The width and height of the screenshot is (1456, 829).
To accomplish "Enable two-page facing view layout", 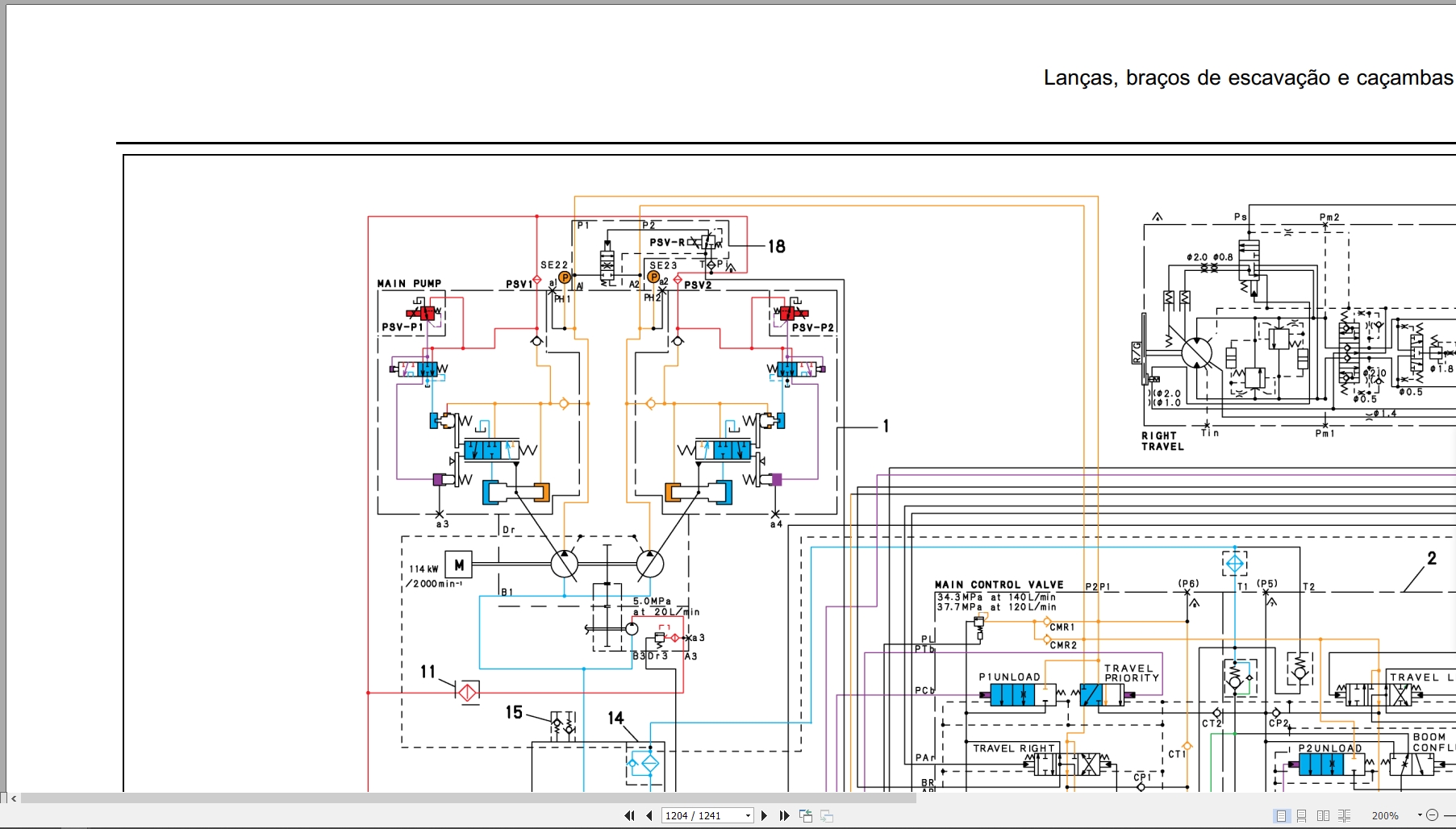I will tap(1323, 815).
